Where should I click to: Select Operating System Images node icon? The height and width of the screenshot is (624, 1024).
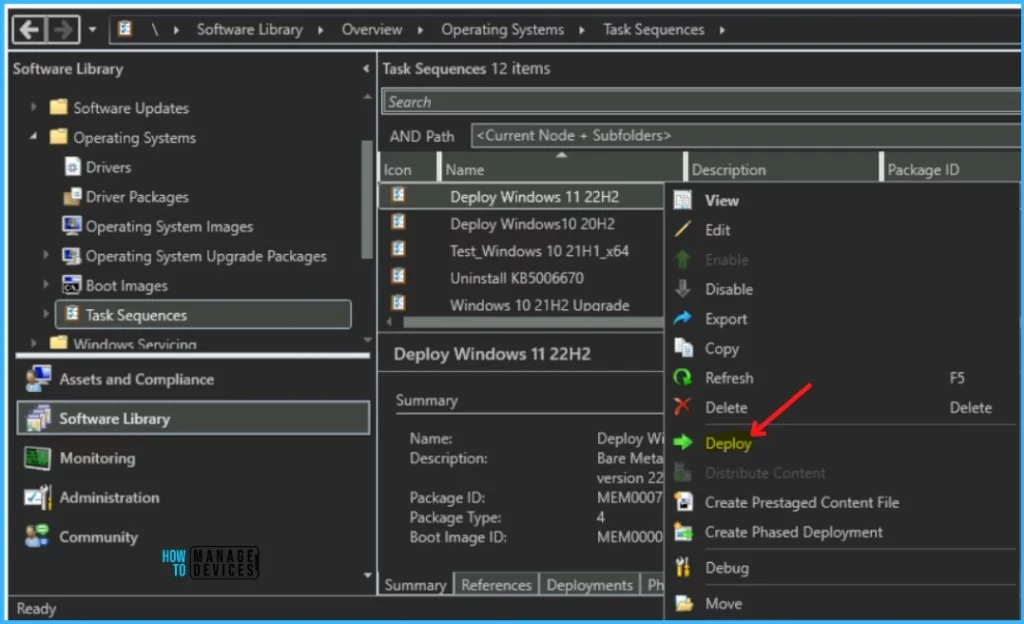click(x=72, y=225)
